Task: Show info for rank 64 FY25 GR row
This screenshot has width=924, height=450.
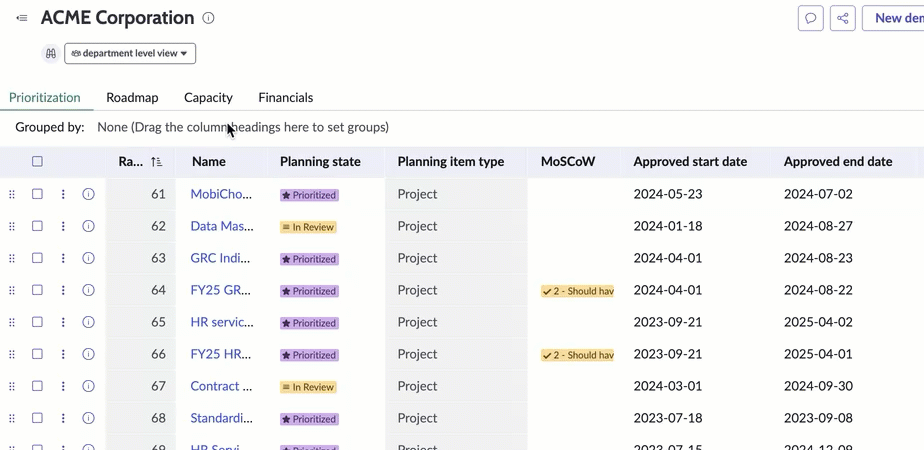Action: [x=88, y=290]
